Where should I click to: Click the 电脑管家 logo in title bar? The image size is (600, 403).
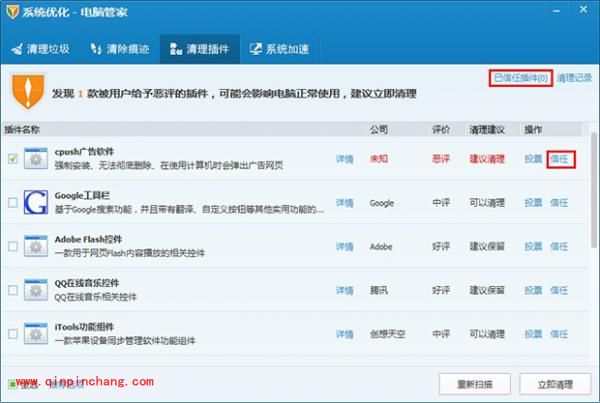(x=12, y=11)
